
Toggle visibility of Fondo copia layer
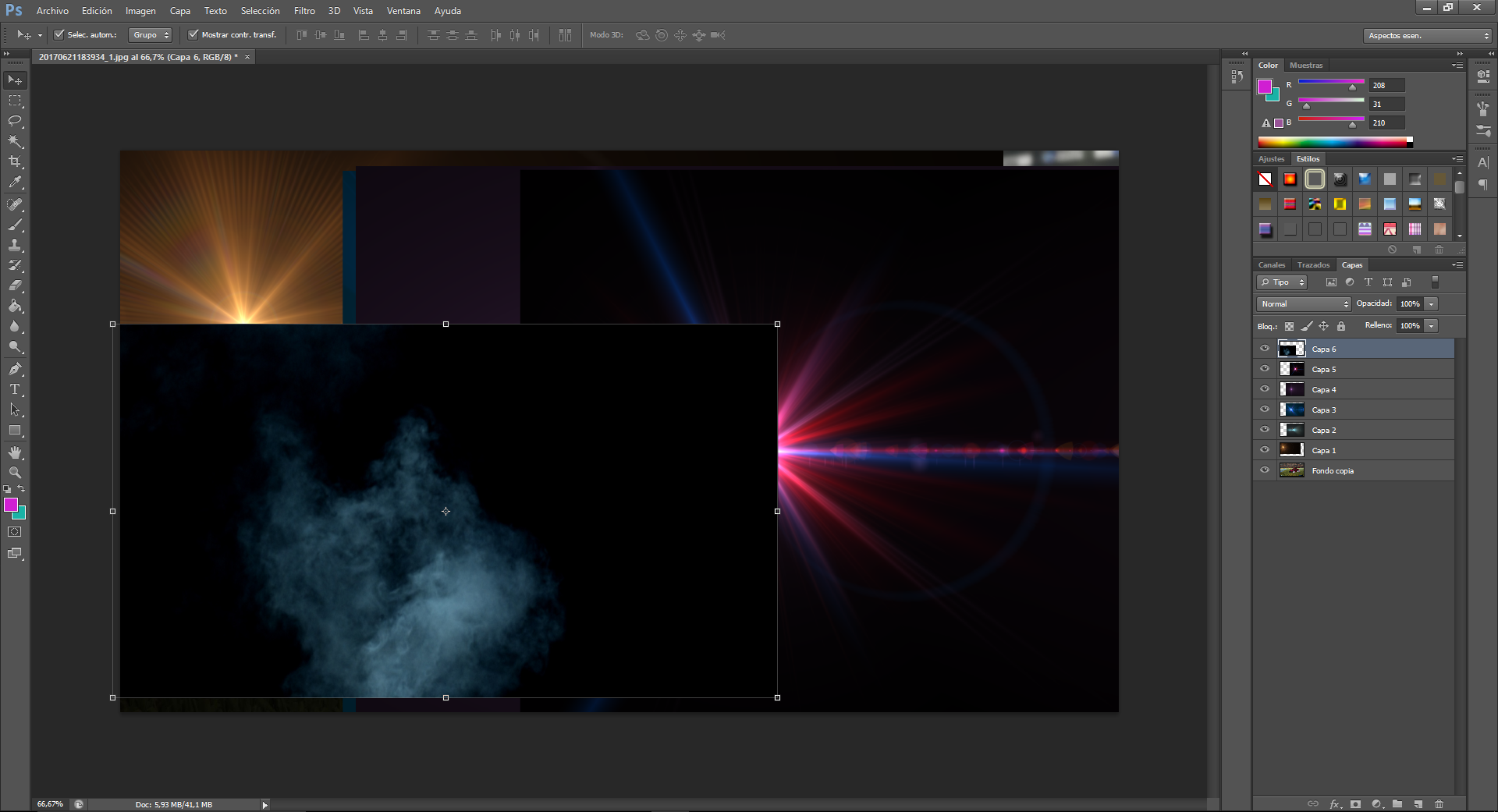pos(1265,470)
